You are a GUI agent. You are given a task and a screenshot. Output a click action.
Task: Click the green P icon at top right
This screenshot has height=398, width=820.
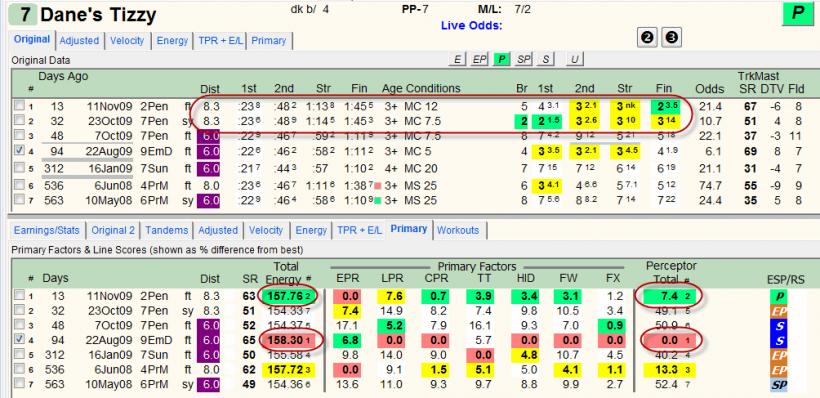click(798, 14)
